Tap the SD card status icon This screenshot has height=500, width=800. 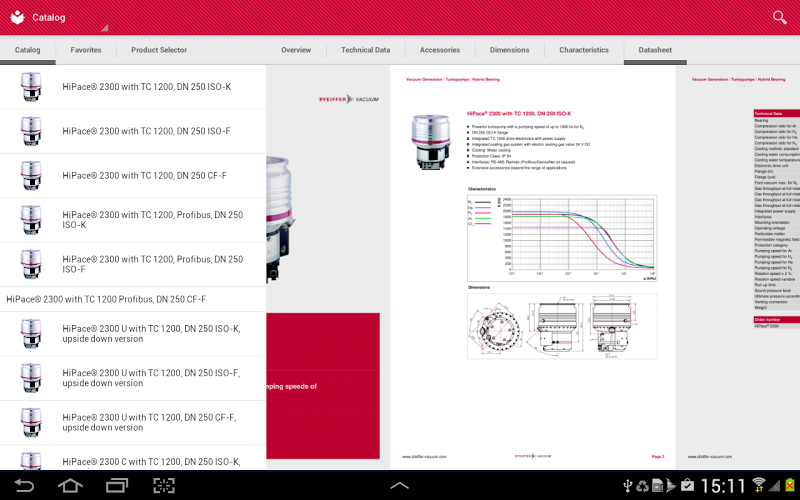click(657, 486)
